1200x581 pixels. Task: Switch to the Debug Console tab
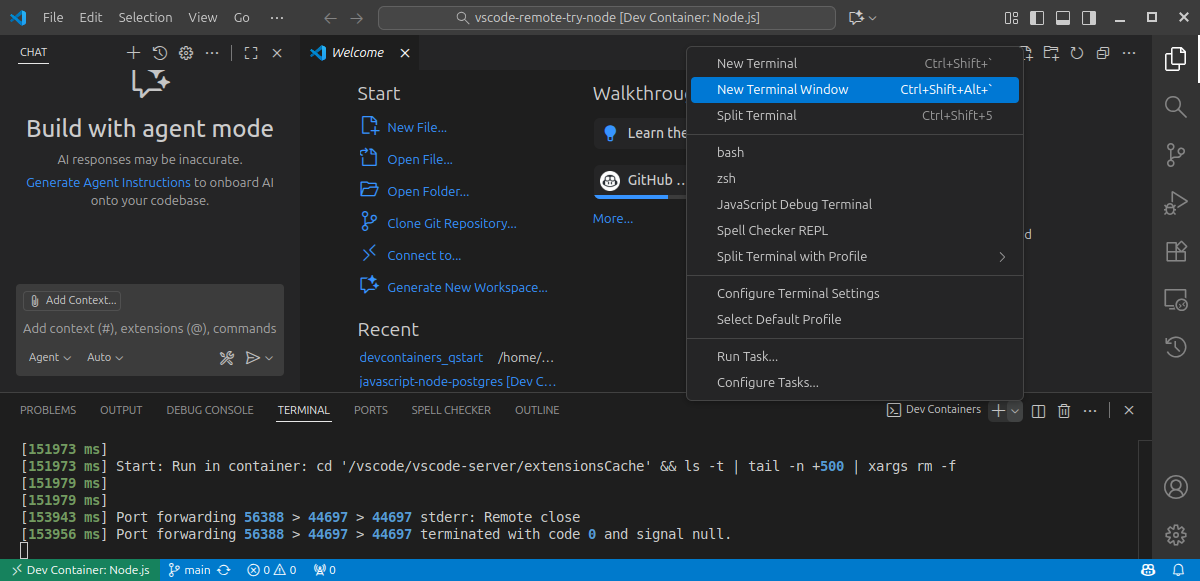point(210,411)
